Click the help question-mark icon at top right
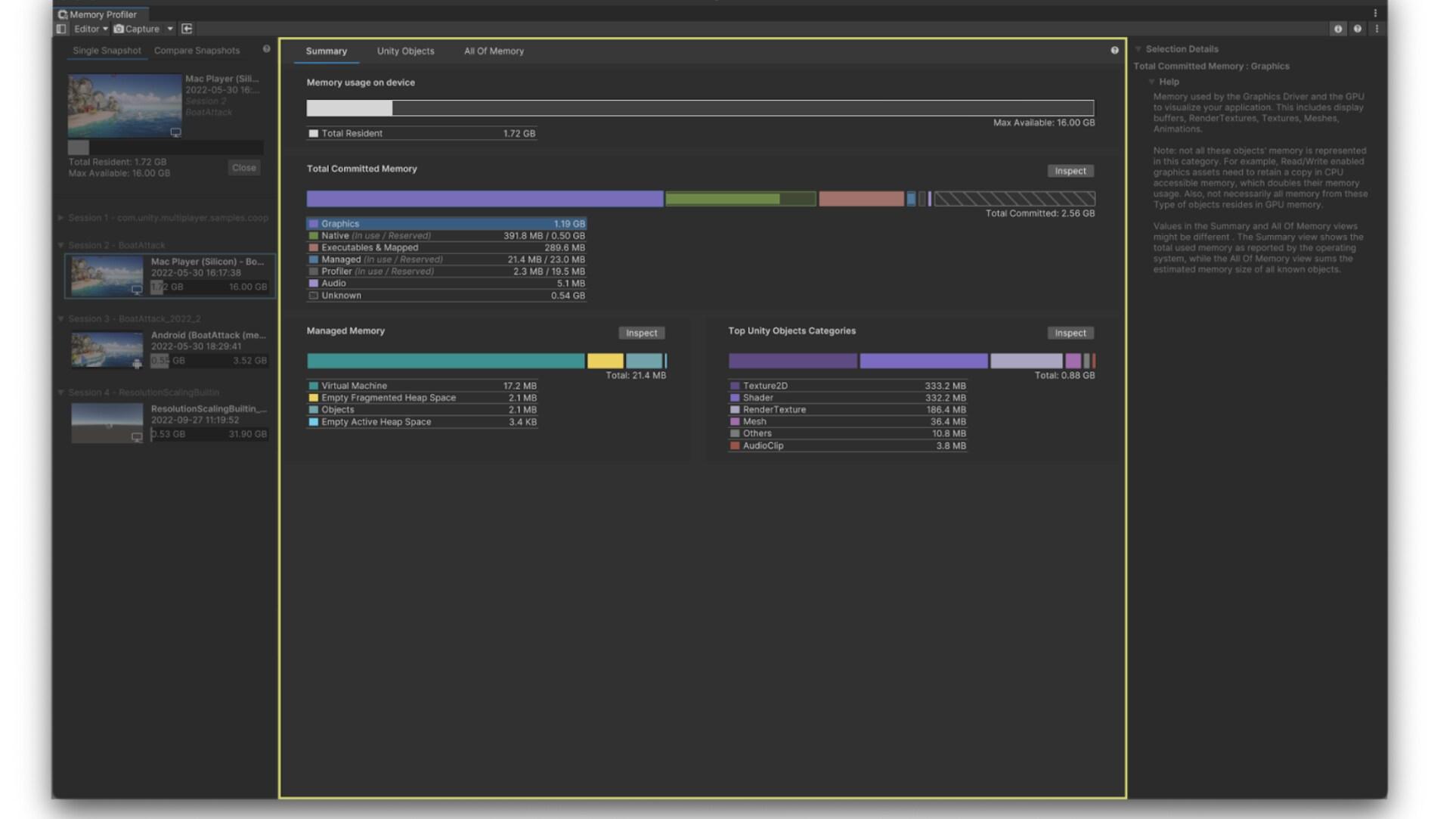Viewport: 1456px width, 819px height. tap(1357, 29)
